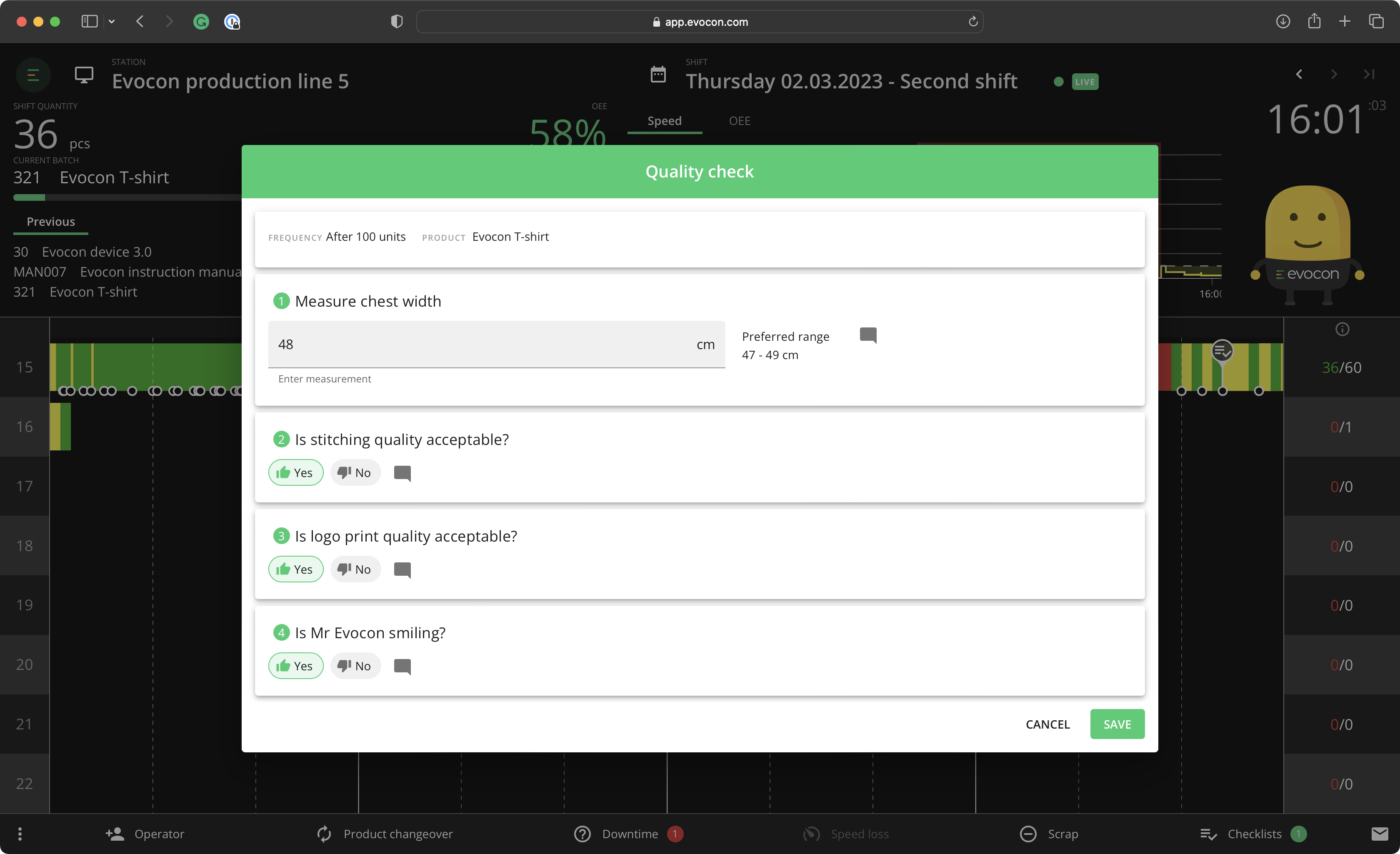Open the comment icon next to Preferred range

pos(867,335)
